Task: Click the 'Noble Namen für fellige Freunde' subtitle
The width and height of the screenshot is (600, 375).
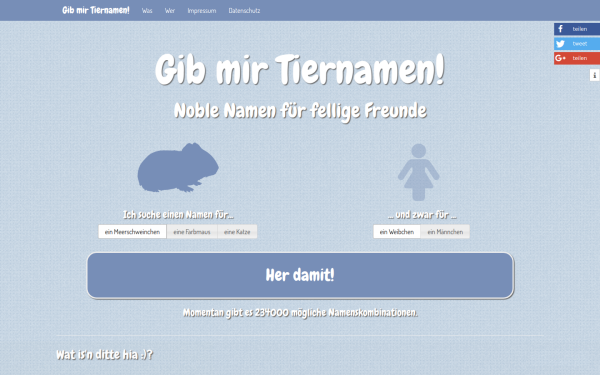Action: (300, 111)
